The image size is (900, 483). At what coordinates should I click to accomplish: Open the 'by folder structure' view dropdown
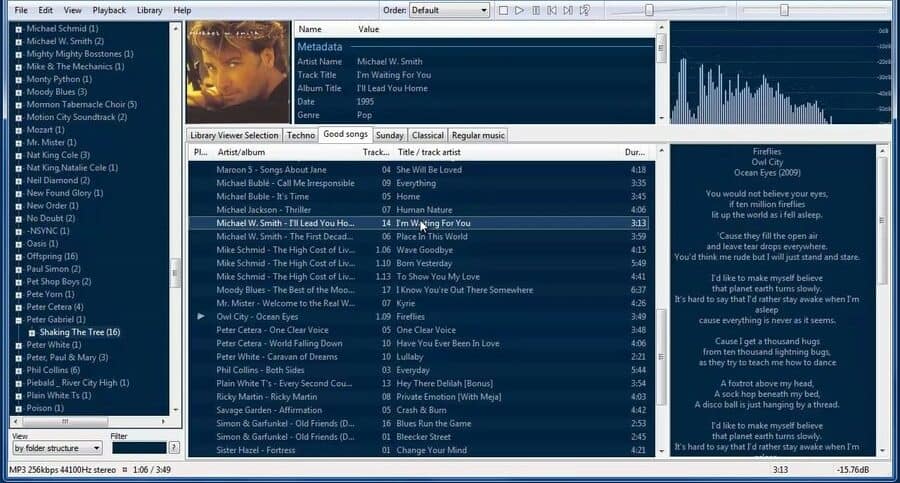[x=57, y=448]
